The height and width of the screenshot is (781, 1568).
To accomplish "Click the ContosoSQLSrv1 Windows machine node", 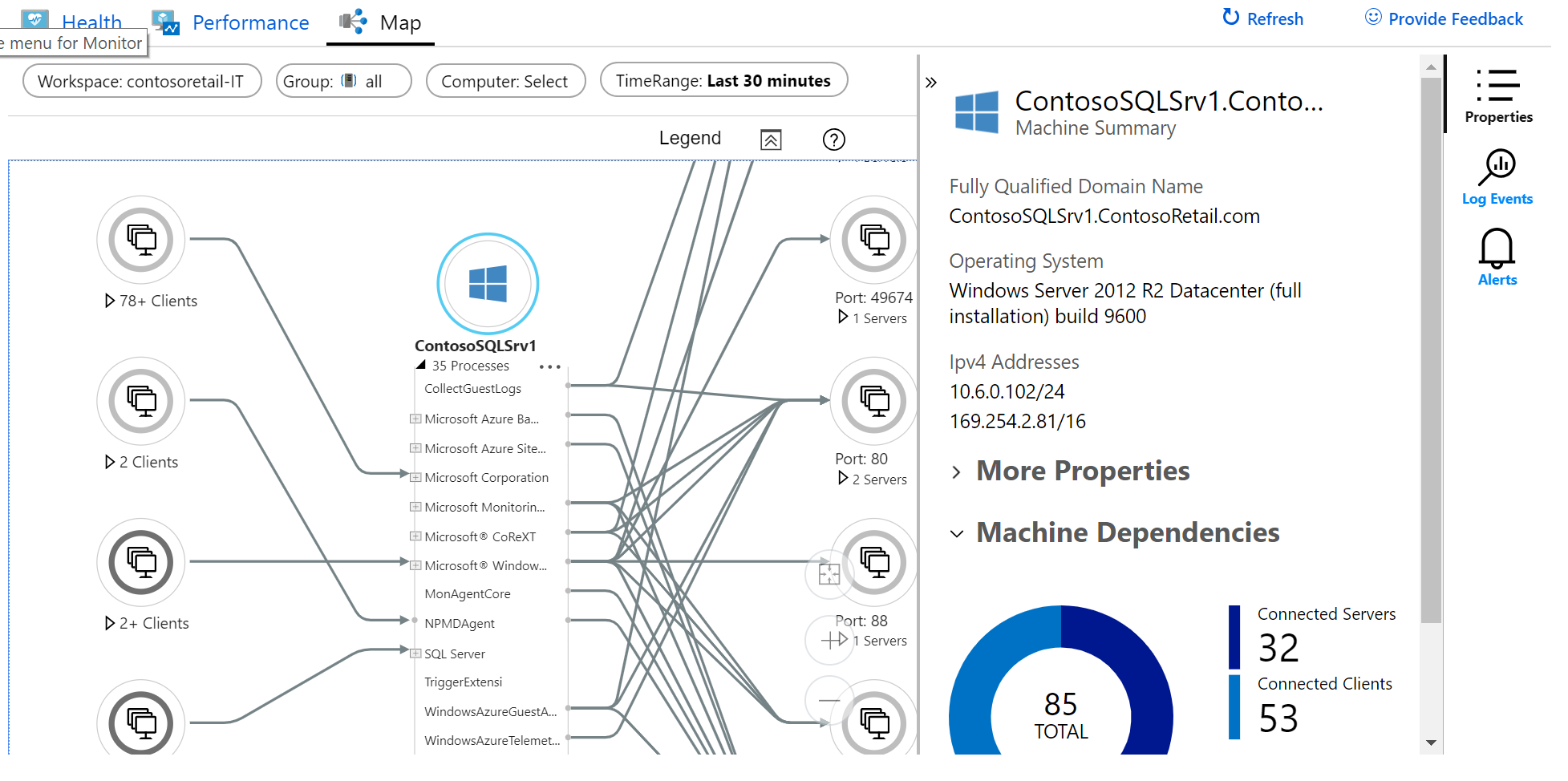I will [488, 284].
